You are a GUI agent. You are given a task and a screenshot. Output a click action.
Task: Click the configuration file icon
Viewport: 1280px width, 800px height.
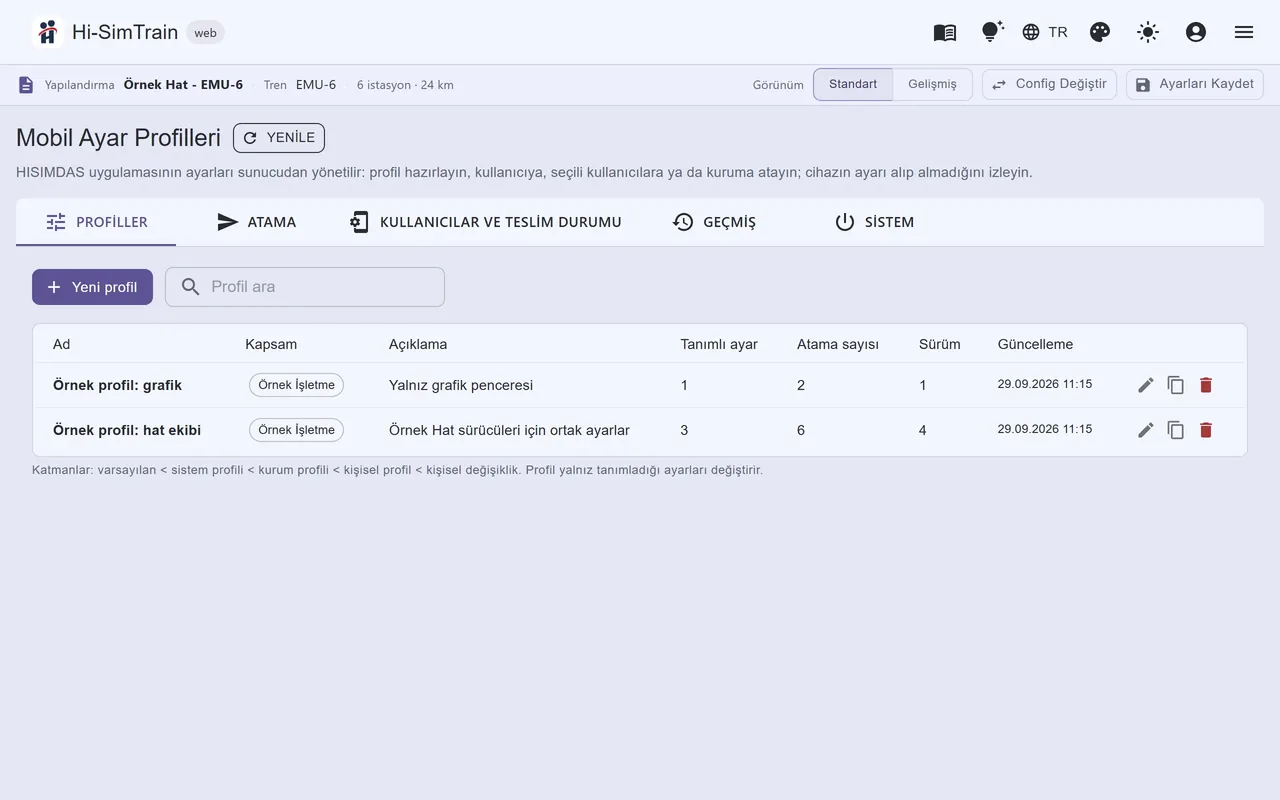pos(26,85)
